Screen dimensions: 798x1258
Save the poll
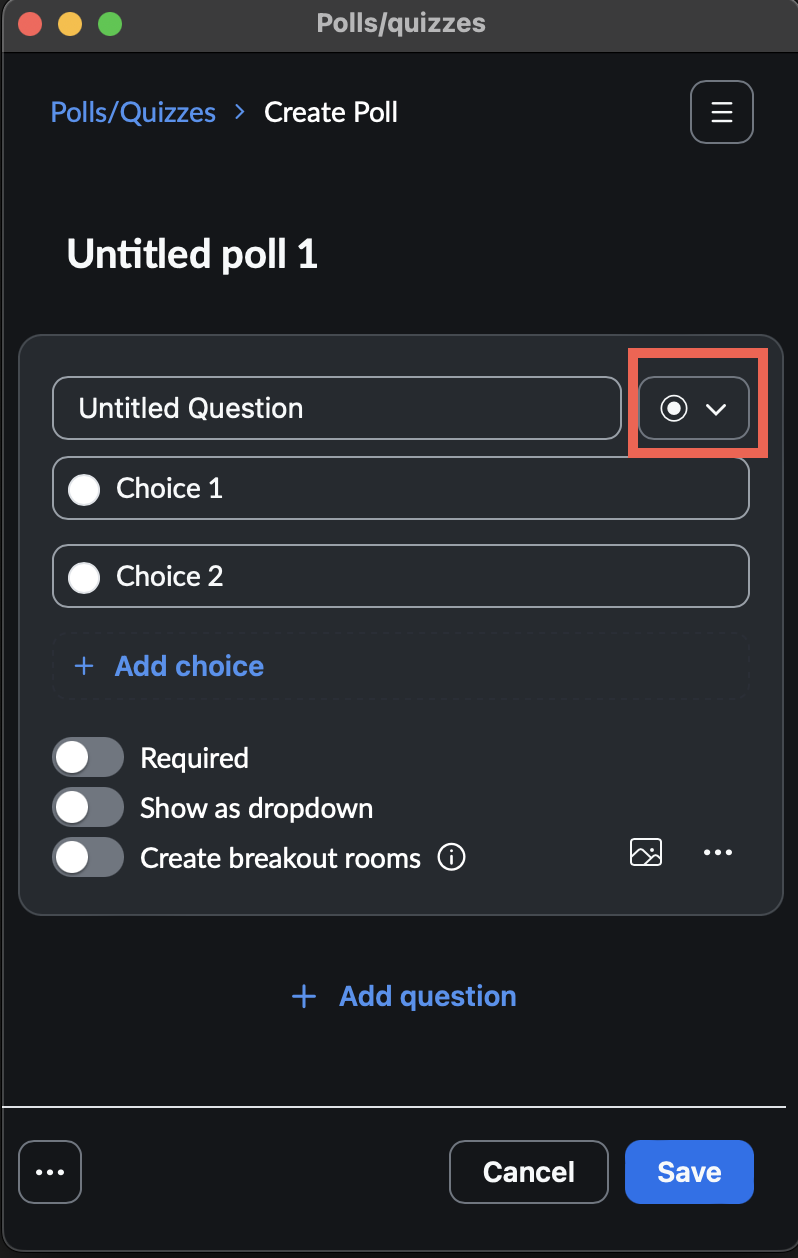pyautogui.click(x=689, y=1171)
